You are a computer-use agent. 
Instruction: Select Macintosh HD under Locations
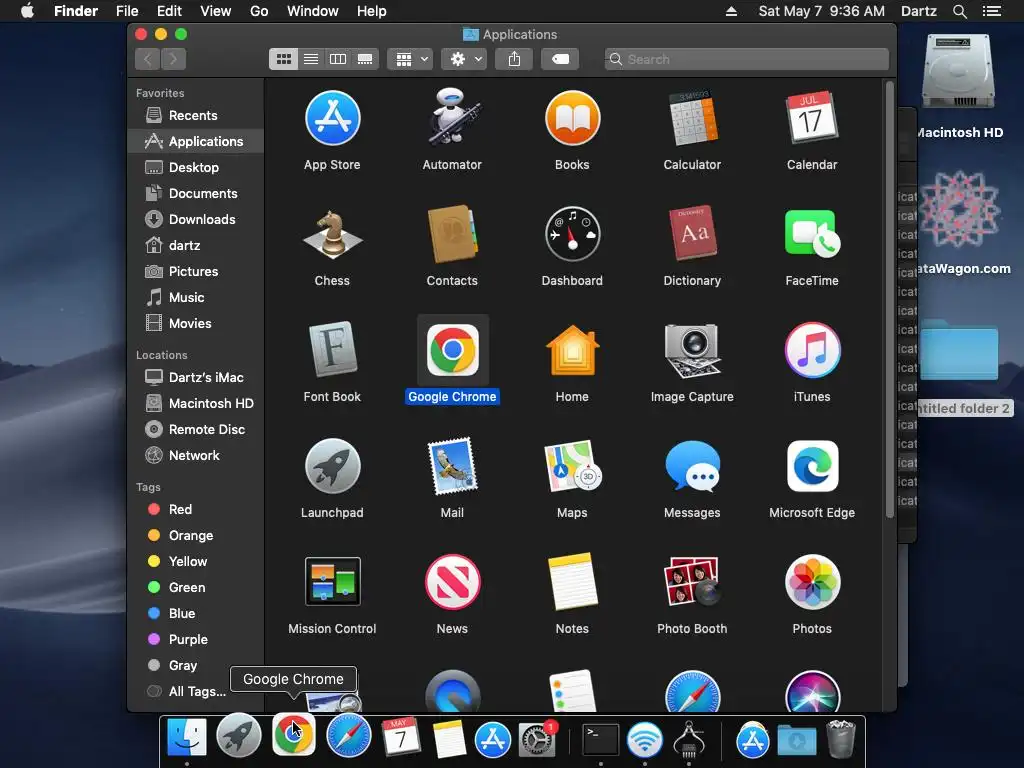click(x=196, y=404)
